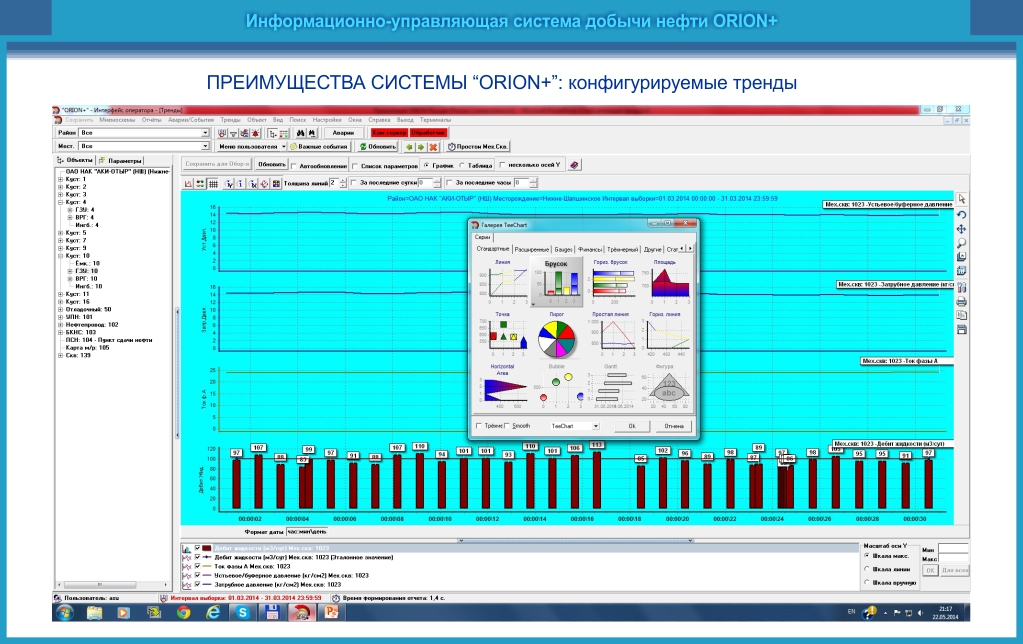Collapse the Куст: 4 tree node
The width and height of the screenshot is (1023, 644).
(61, 202)
